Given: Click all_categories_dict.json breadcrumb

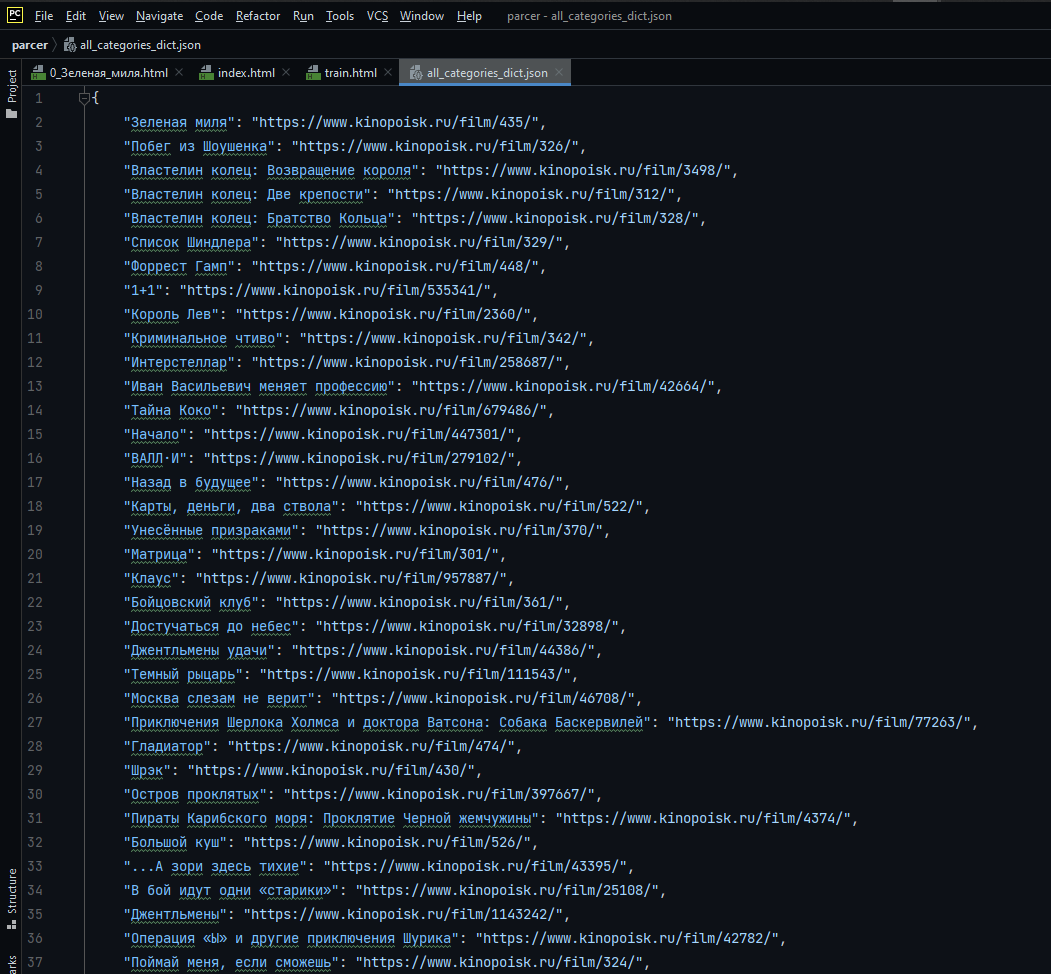Looking at the screenshot, I should pyautogui.click(x=140, y=45).
